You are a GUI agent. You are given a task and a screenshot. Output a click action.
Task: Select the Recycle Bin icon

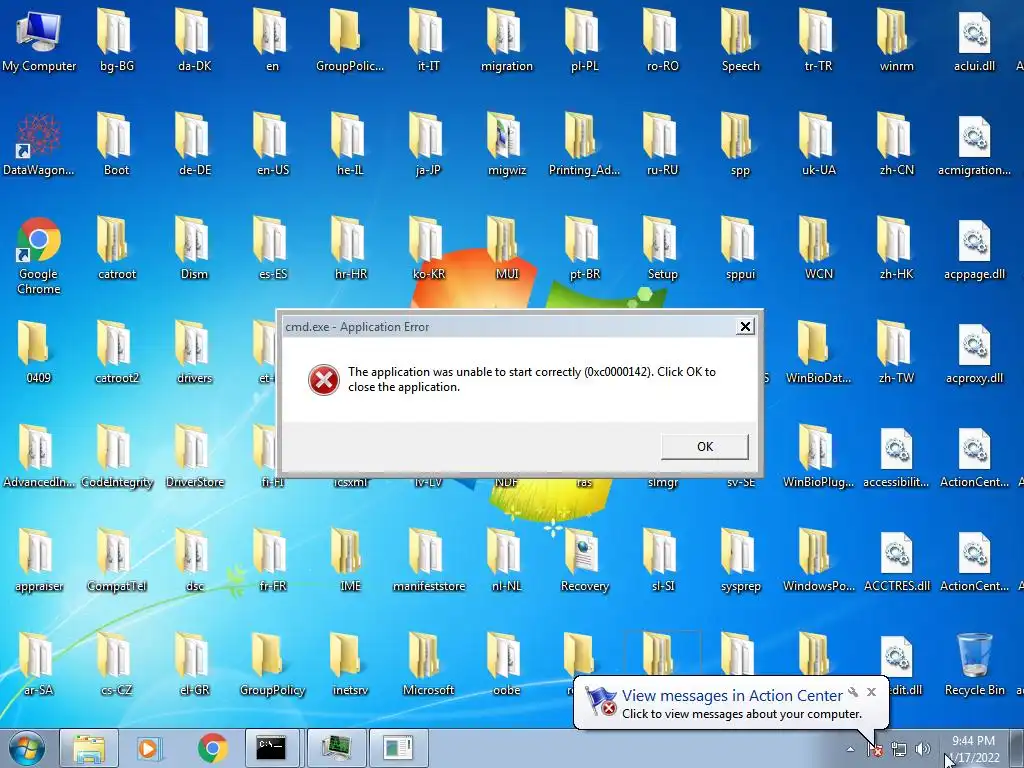tap(974, 664)
